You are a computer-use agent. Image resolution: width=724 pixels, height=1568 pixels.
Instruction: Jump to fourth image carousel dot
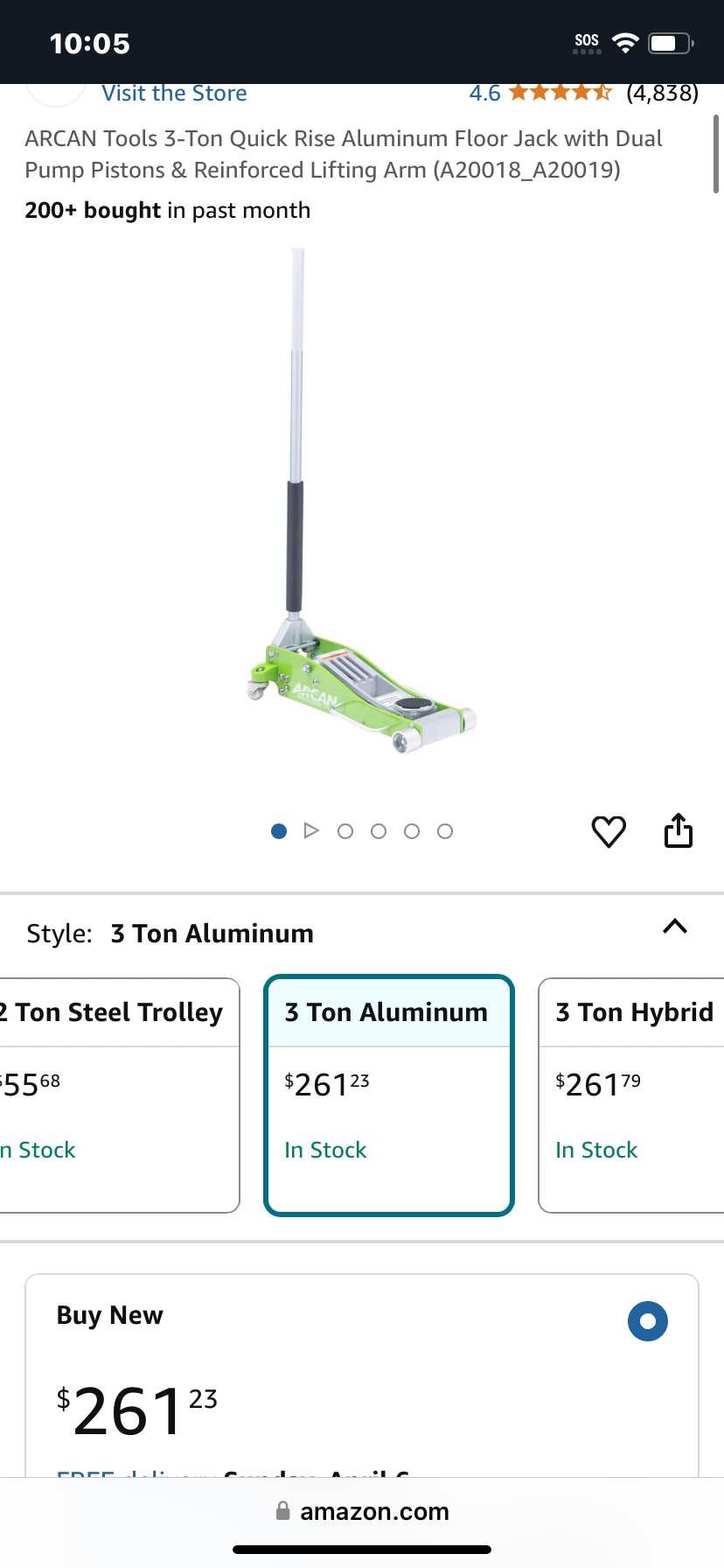[379, 831]
